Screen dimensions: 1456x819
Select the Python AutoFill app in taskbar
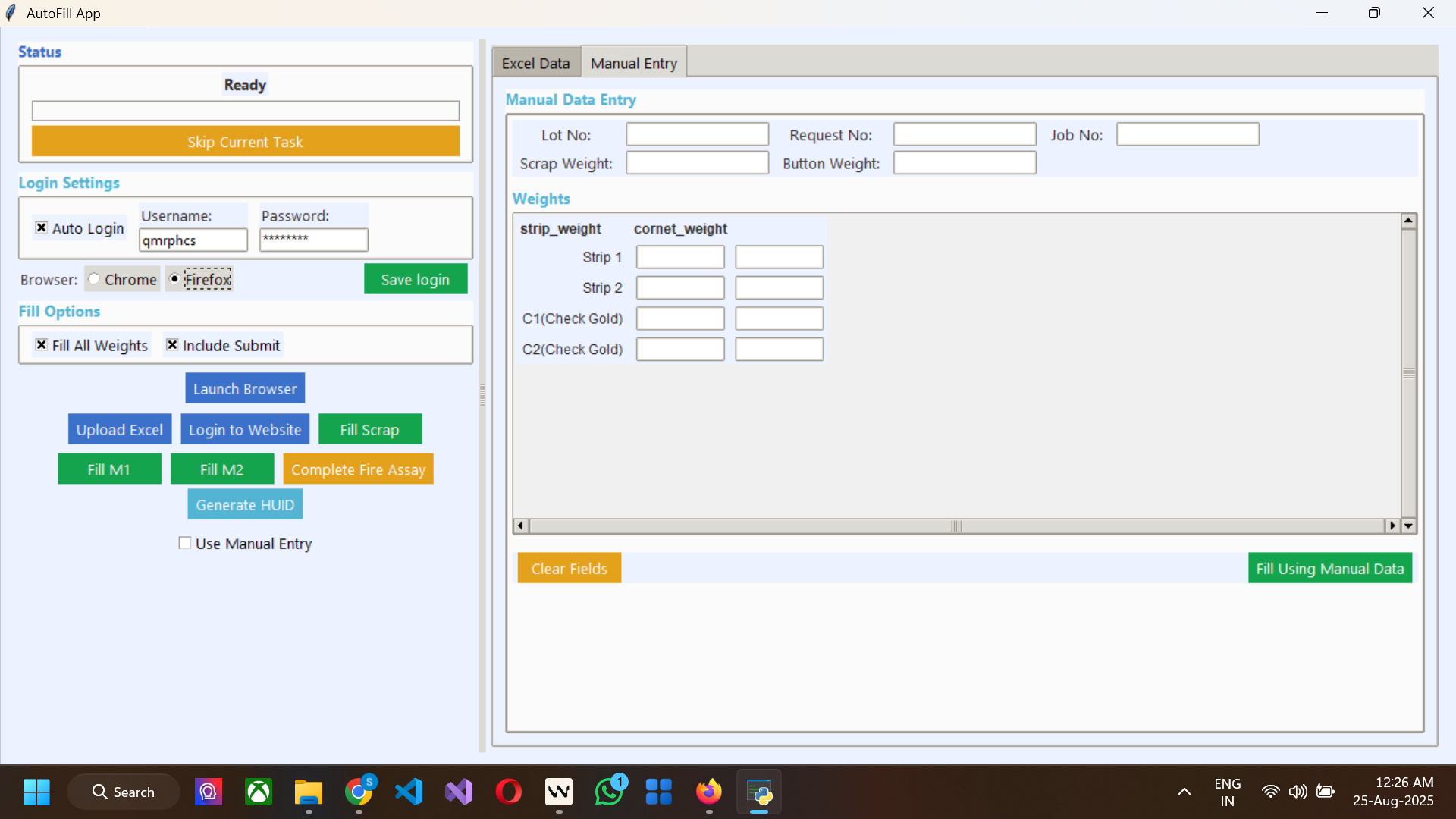point(759,791)
